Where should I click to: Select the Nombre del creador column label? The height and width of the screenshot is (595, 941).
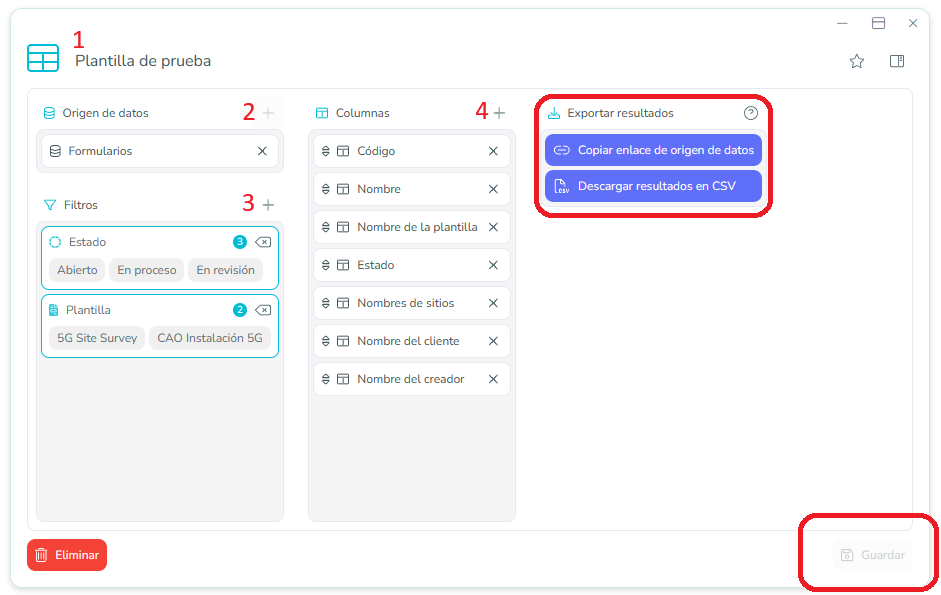410,379
